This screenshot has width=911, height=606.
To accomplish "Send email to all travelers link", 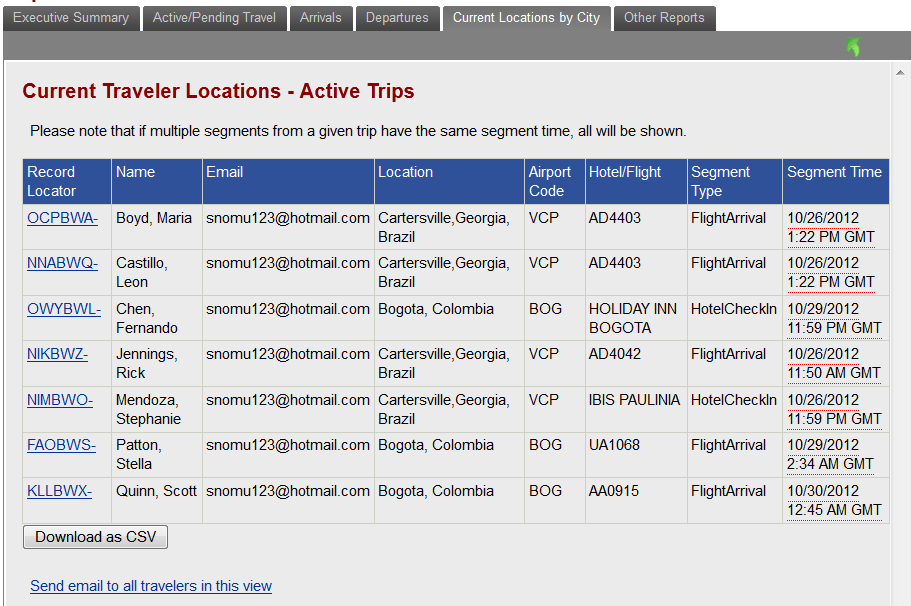I will (x=151, y=586).
